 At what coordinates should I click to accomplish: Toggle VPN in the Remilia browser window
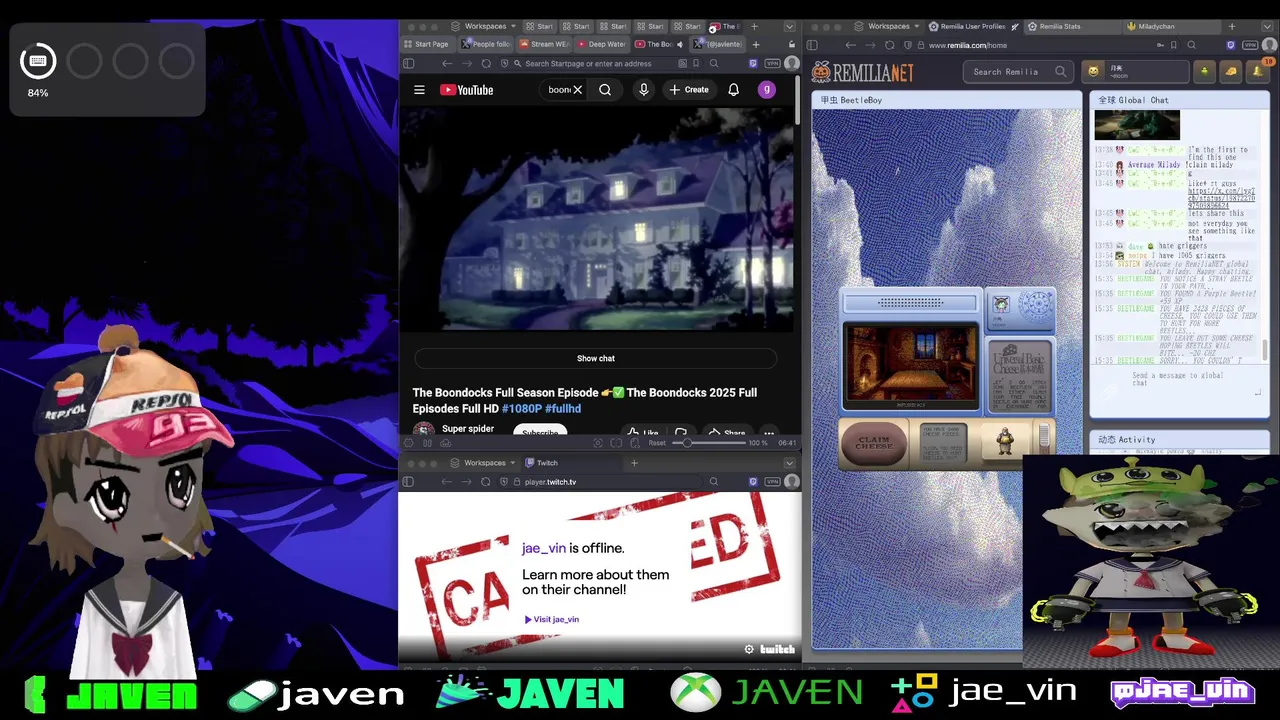(1250, 45)
